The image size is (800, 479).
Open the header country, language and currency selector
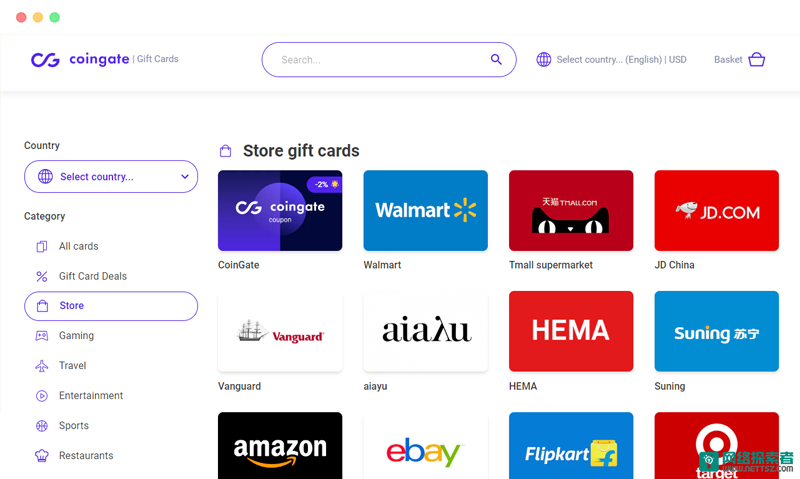pos(611,60)
